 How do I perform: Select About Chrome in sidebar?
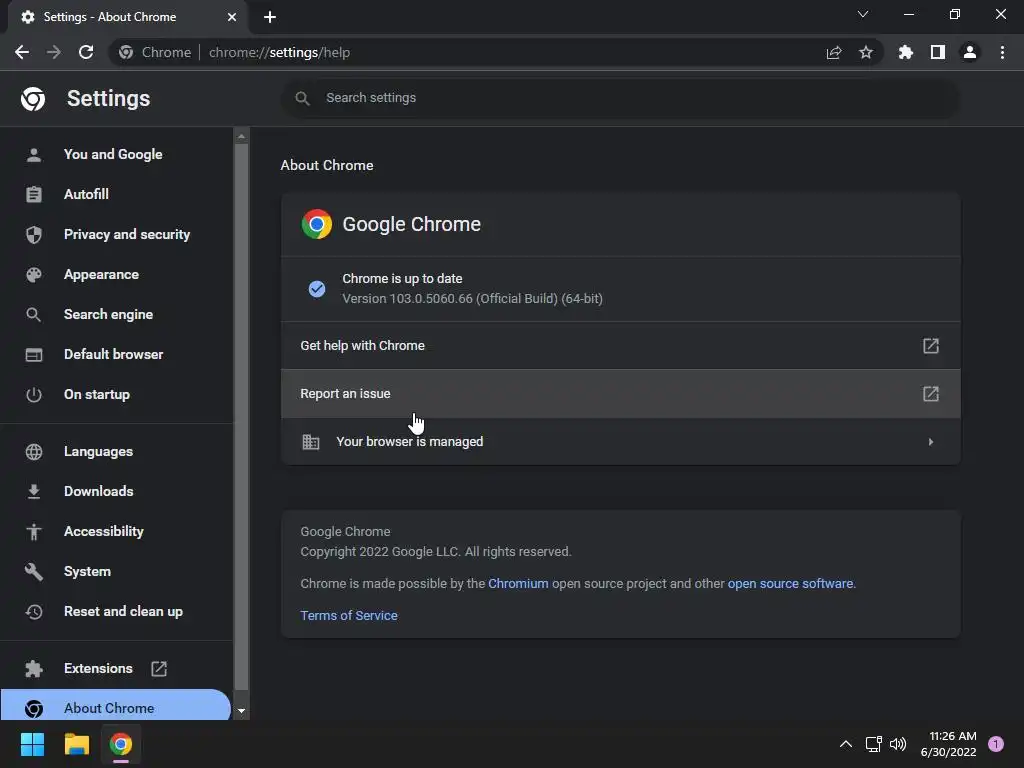tap(116, 707)
